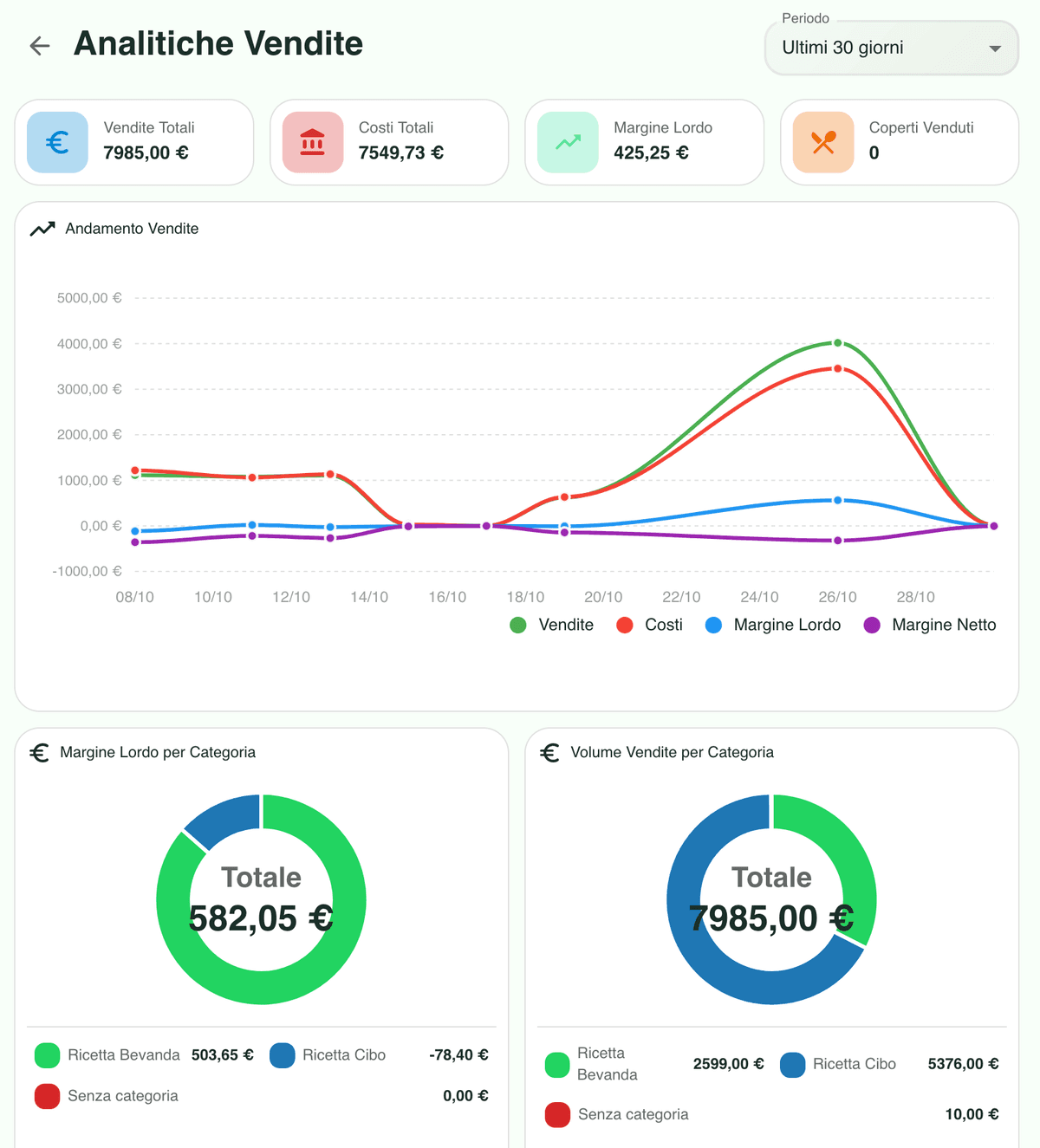The height and width of the screenshot is (1148, 1040).
Task: Click the euro icon beside Margine Lordo per Categoria
Action: [40, 752]
